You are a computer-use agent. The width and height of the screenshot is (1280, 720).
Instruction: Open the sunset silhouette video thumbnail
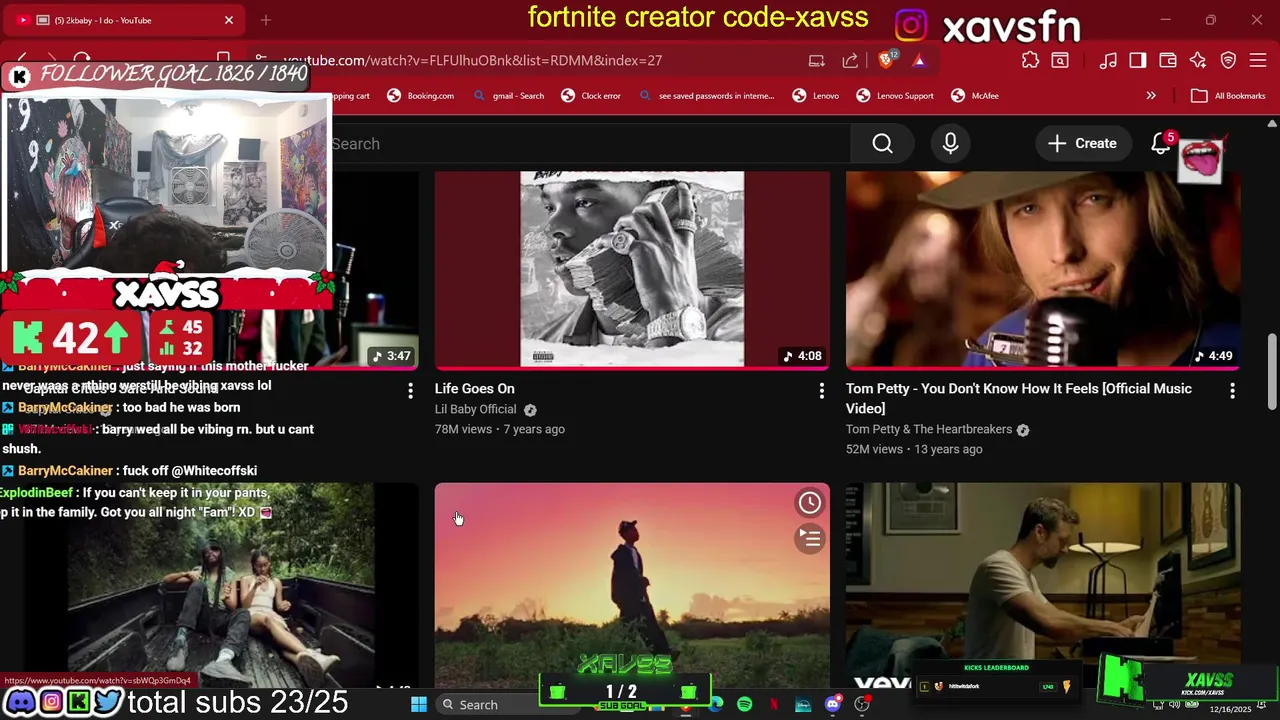632,585
